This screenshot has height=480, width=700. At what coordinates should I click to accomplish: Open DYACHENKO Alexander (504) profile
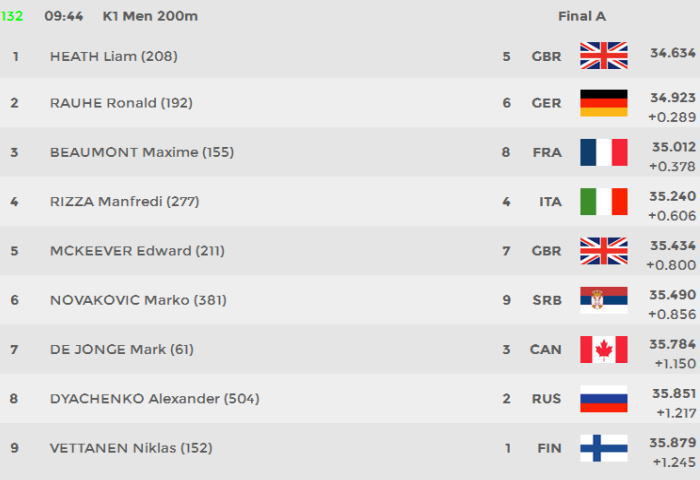(x=154, y=398)
